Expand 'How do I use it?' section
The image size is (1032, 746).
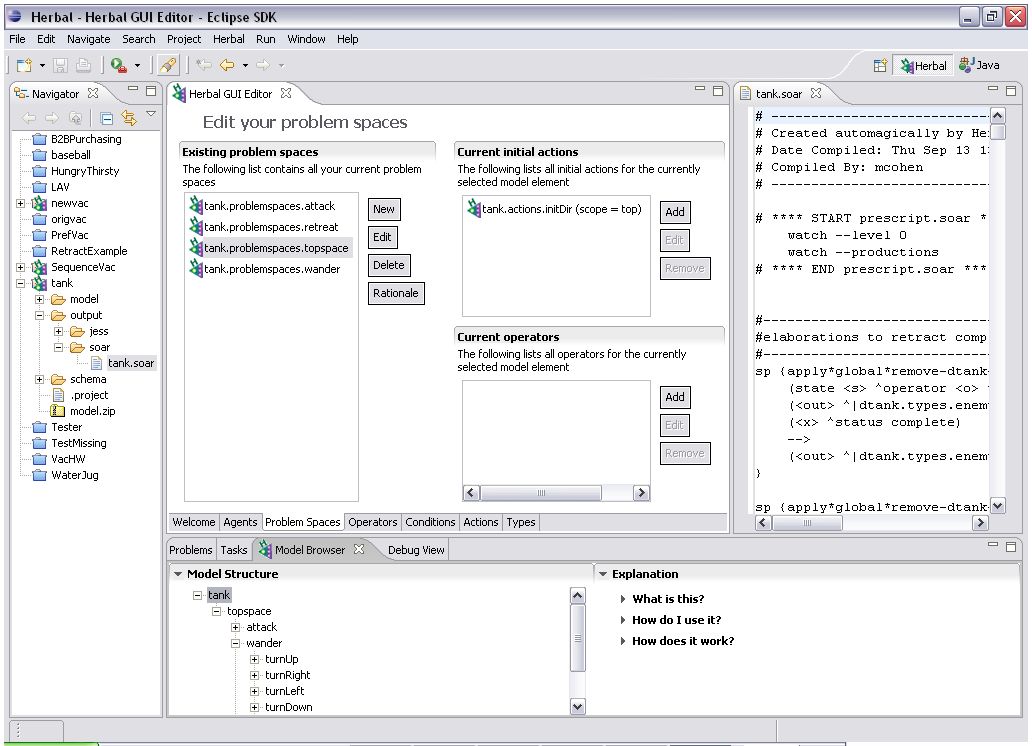point(623,620)
